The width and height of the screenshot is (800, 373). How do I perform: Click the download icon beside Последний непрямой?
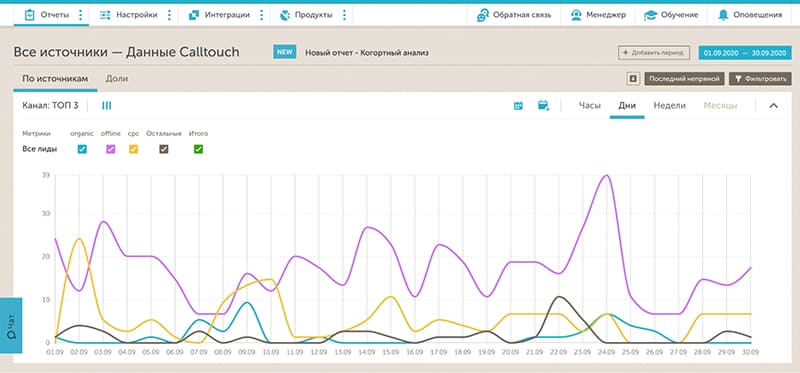point(633,79)
